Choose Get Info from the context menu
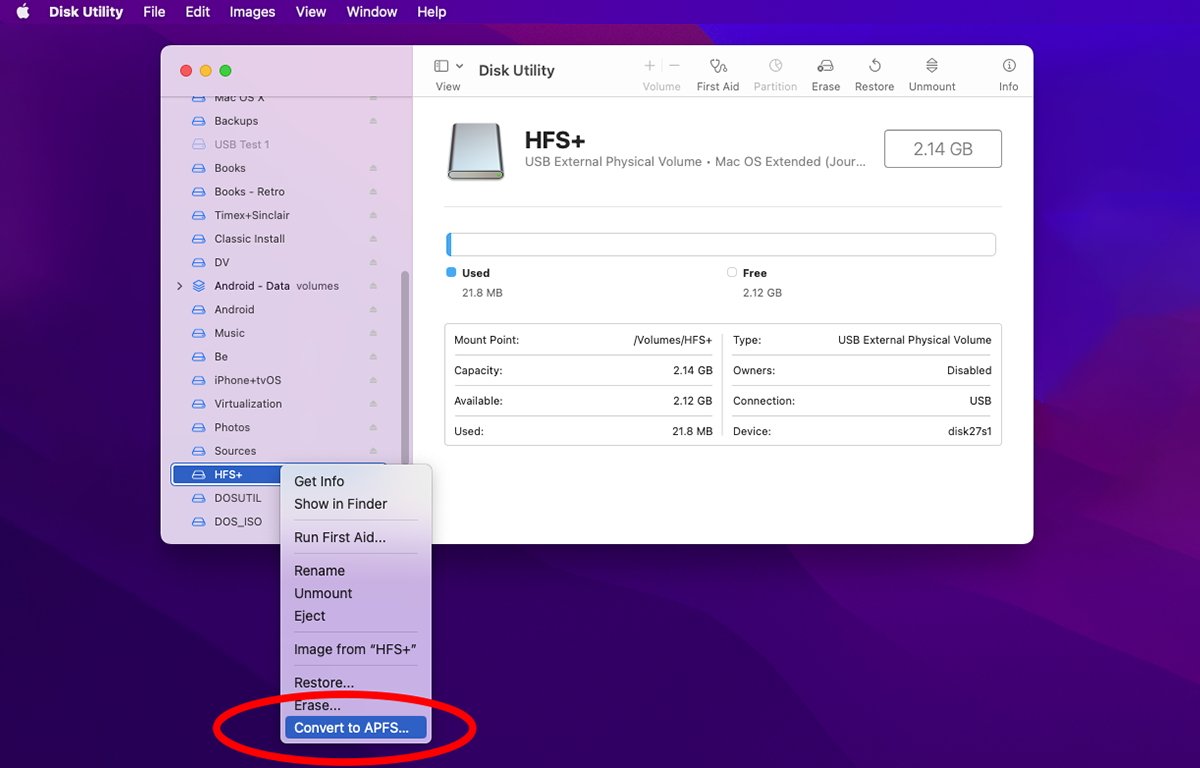The image size is (1200, 768). 319,481
